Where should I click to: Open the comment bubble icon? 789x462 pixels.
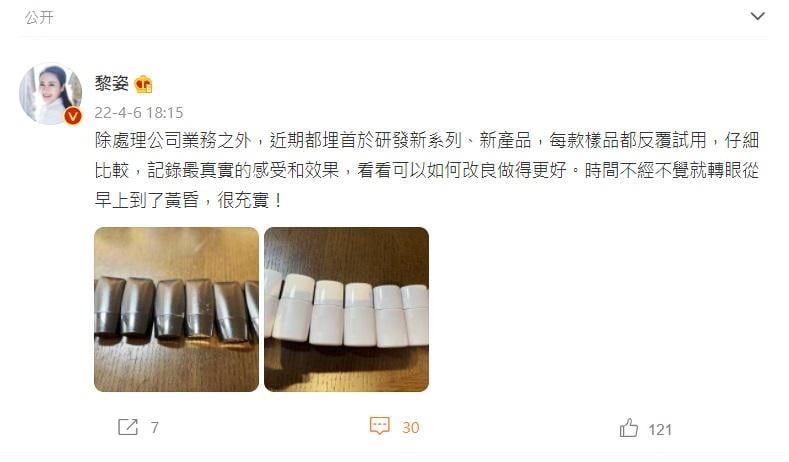[x=379, y=426]
